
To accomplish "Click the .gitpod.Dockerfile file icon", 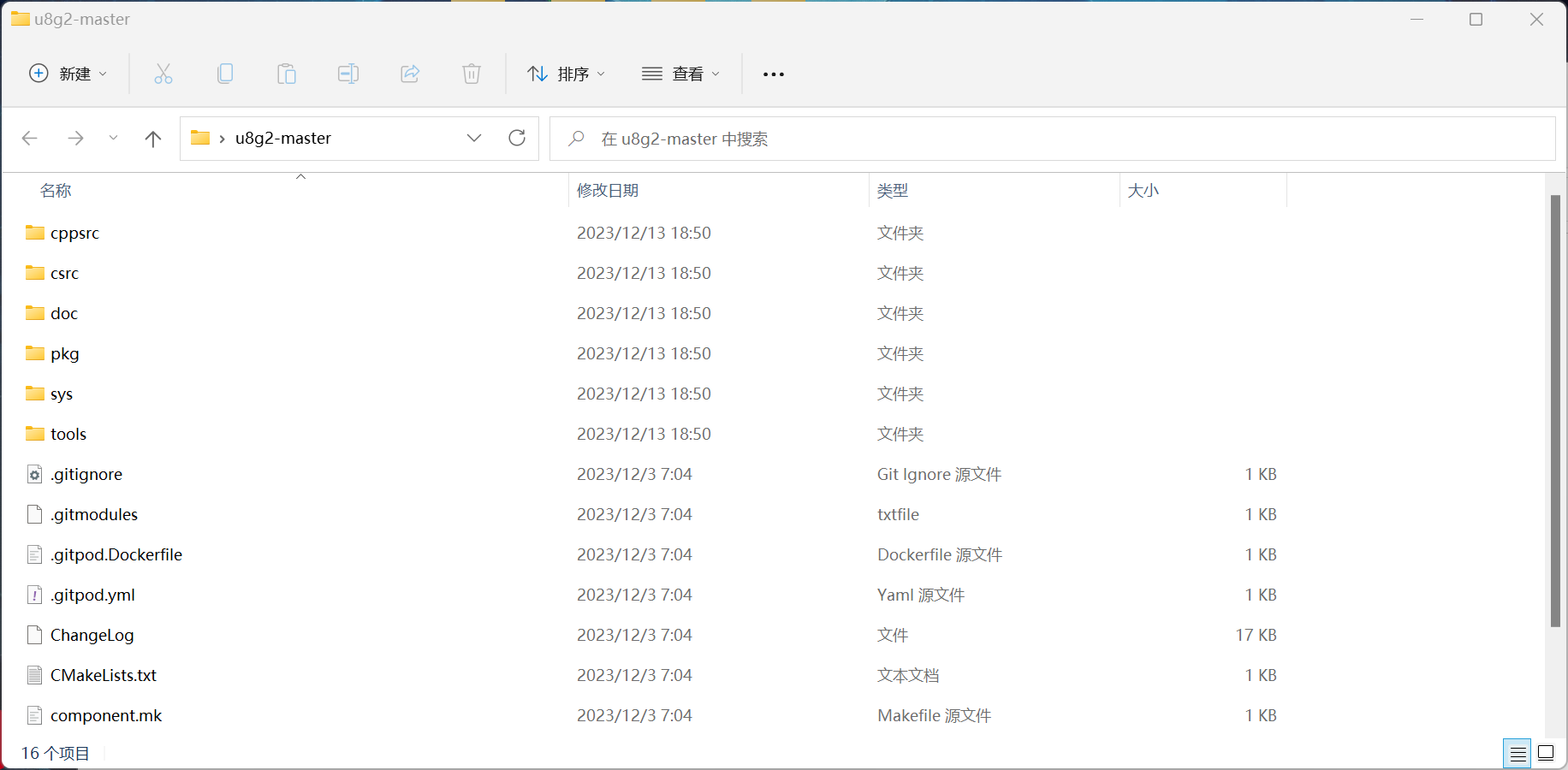I will pos(35,554).
